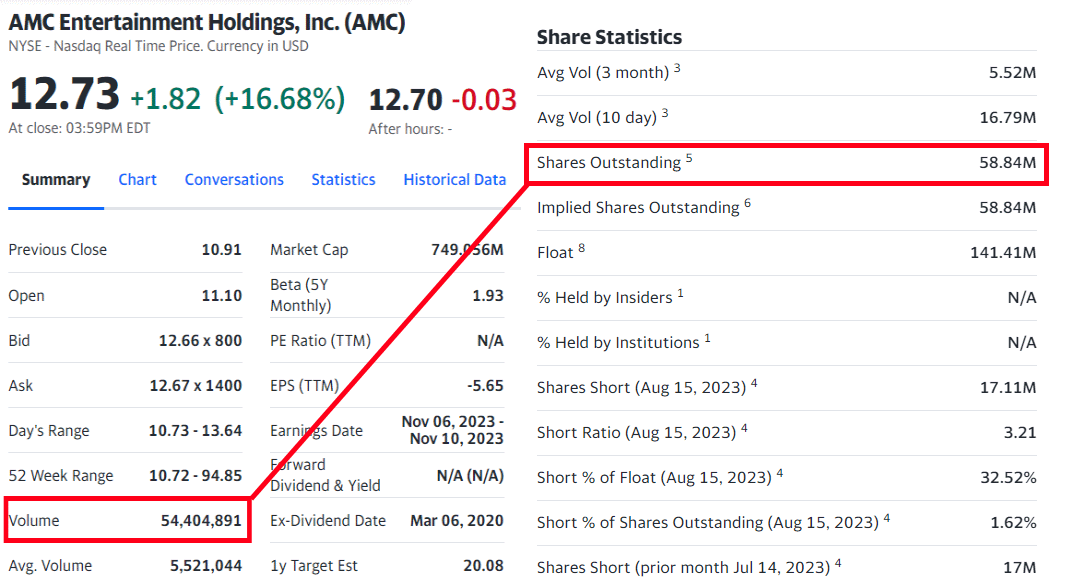Click the AMC Entertainment Holdings title
Image resolution: width=1065 pixels, height=587 pixels.
pos(207,22)
